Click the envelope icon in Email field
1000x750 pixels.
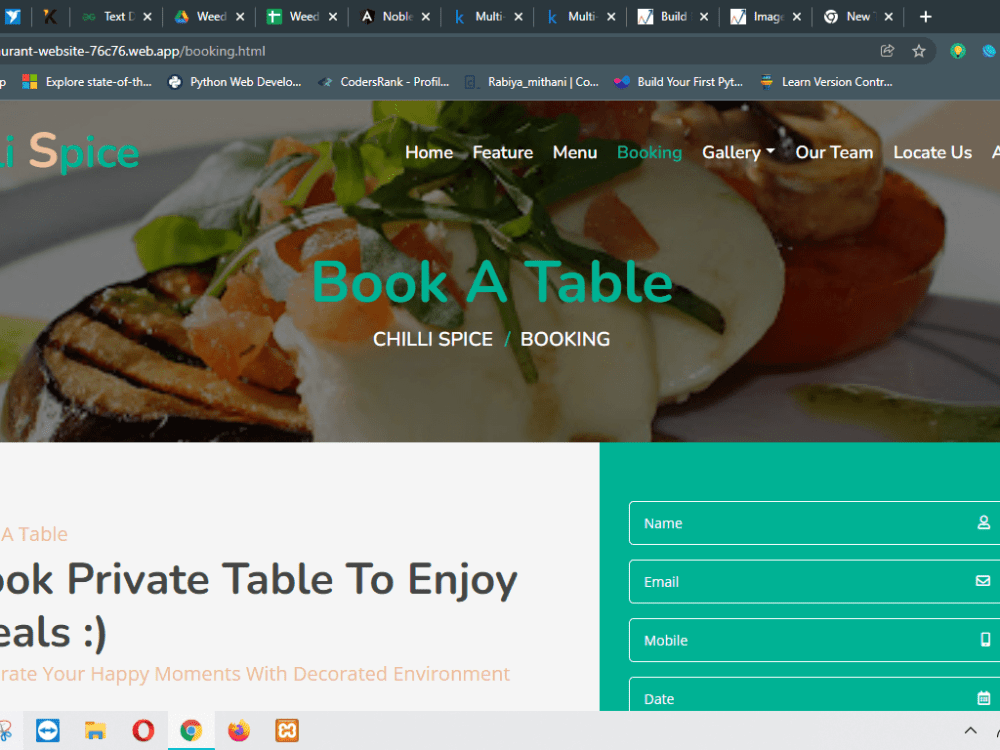point(983,581)
